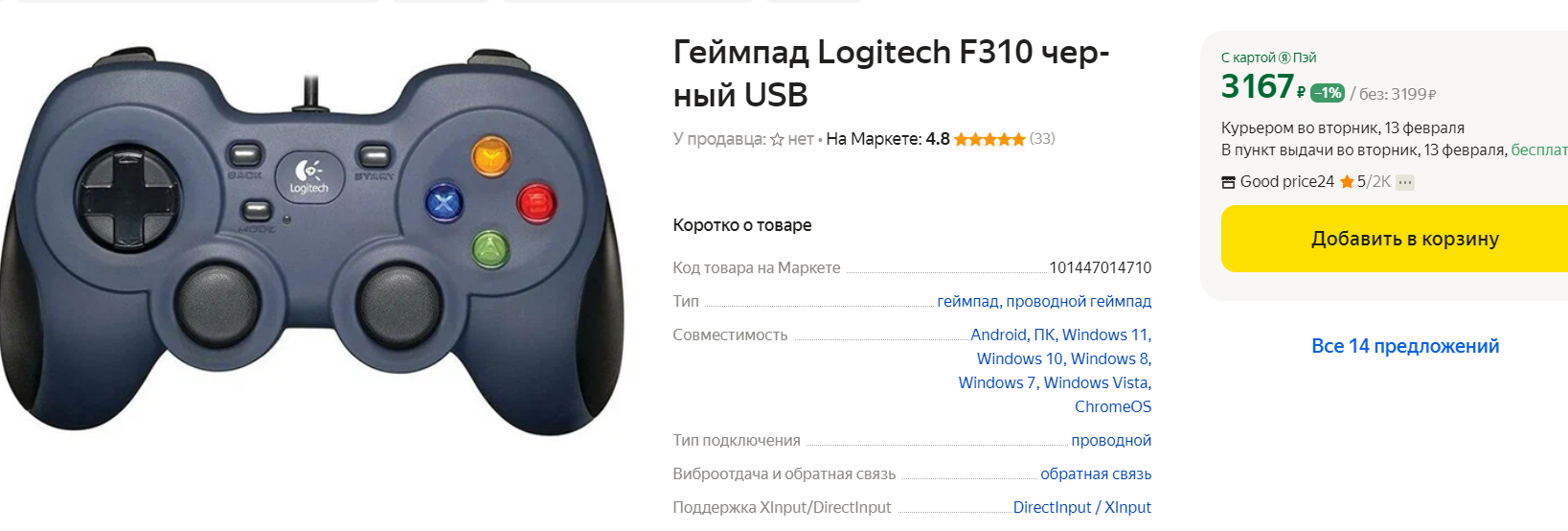Click the orange star beside 5/2K rating

[1347, 181]
